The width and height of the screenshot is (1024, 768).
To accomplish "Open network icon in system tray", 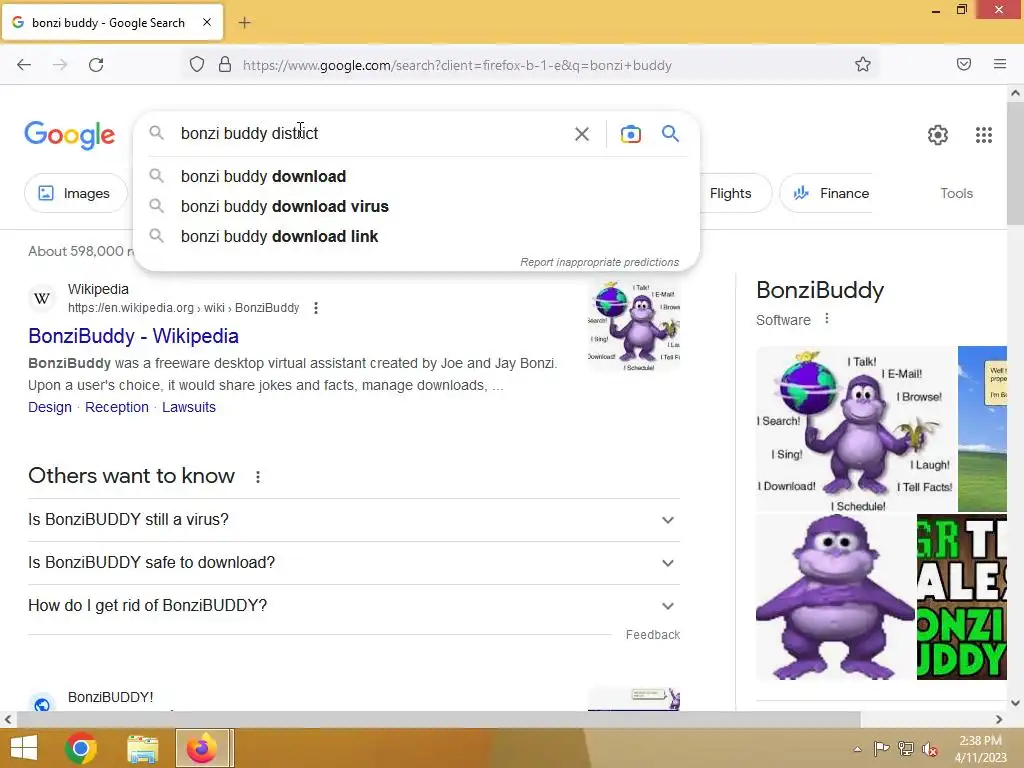I will (906, 749).
